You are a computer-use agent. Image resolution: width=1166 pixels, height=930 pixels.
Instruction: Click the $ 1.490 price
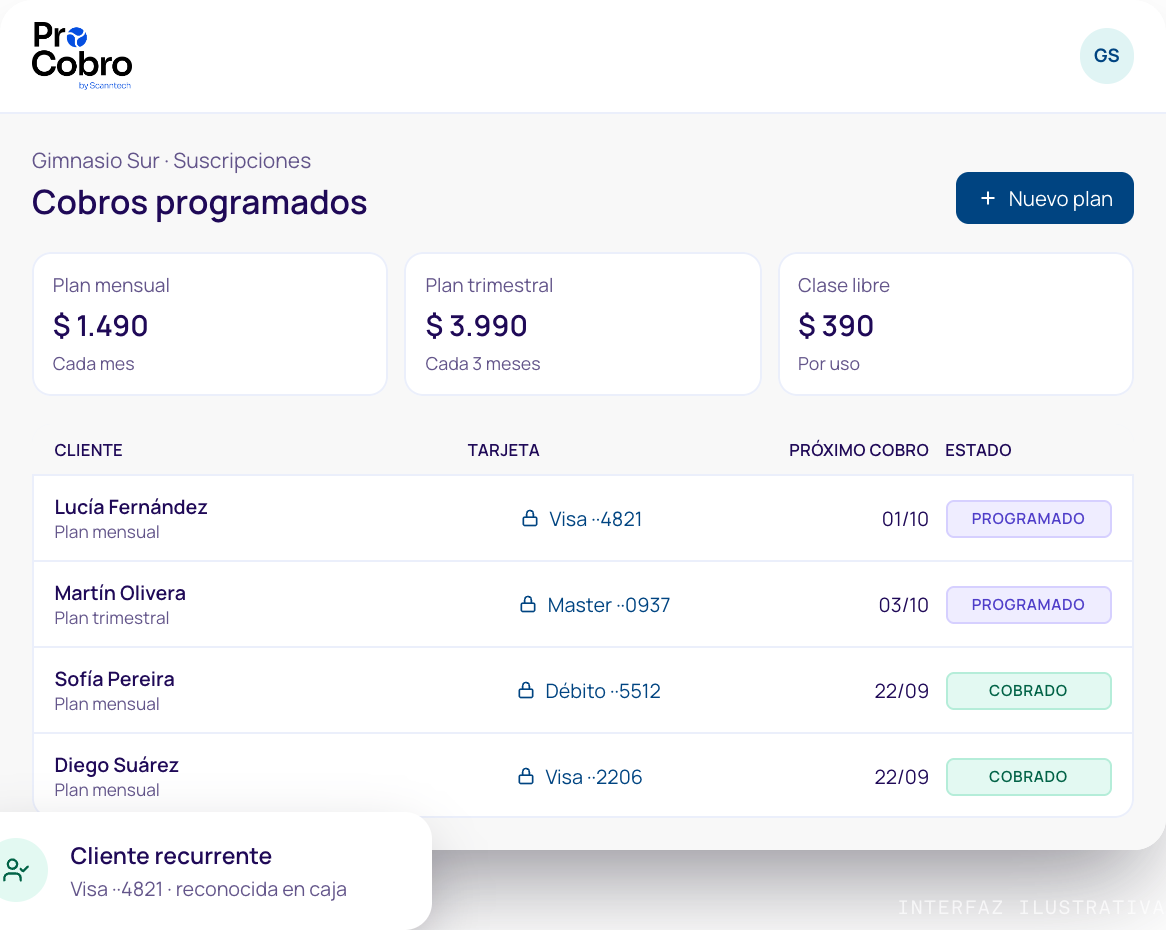pyautogui.click(x=100, y=326)
